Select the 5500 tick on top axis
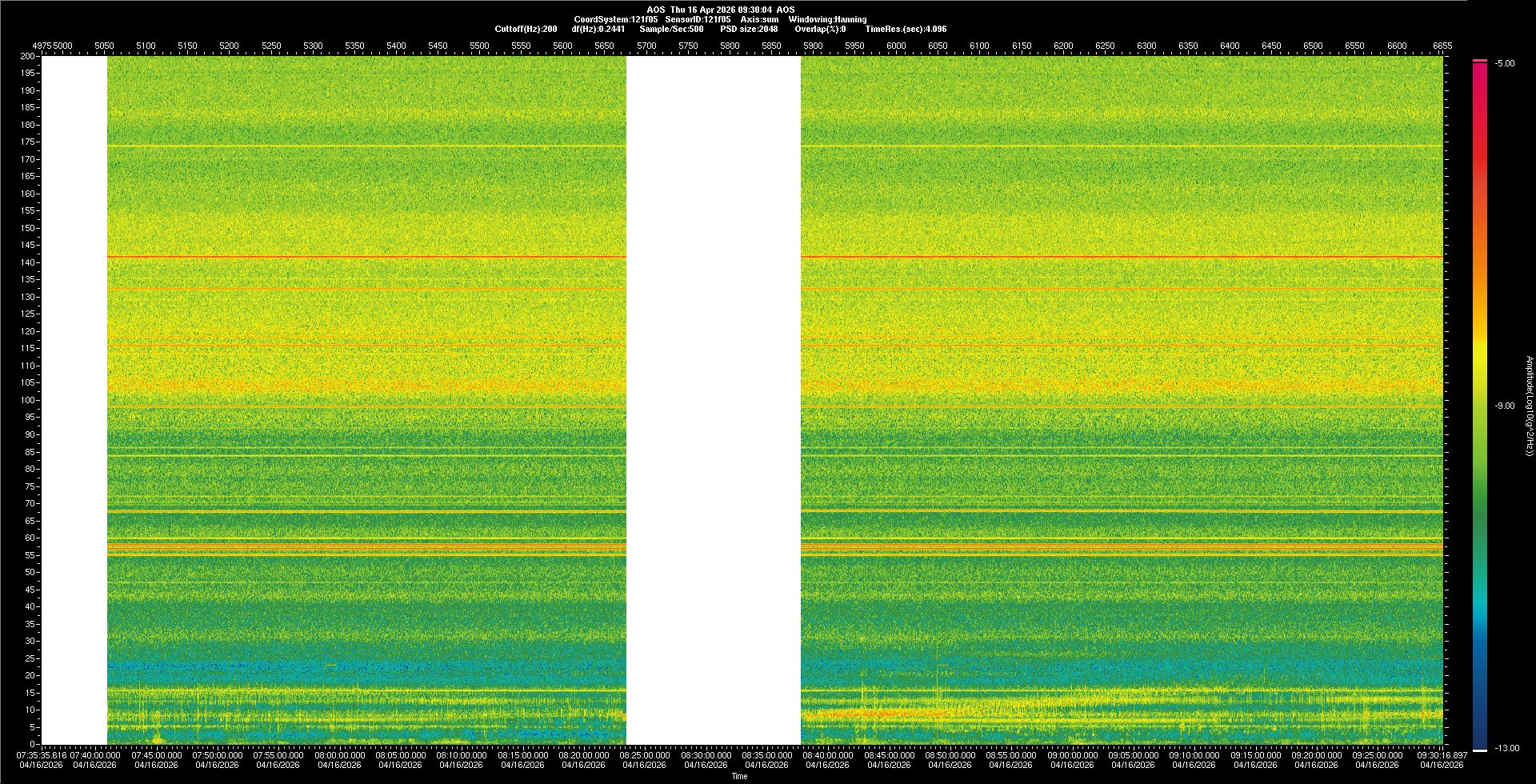Screen dimensions: 1536x784 tap(479, 46)
